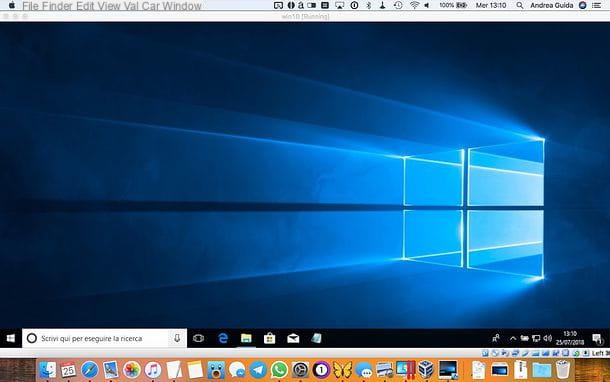Image resolution: width=610 pixels, height=382 pixels.
Task: Expand hidden system tray icons
Action: coord(513,338)
